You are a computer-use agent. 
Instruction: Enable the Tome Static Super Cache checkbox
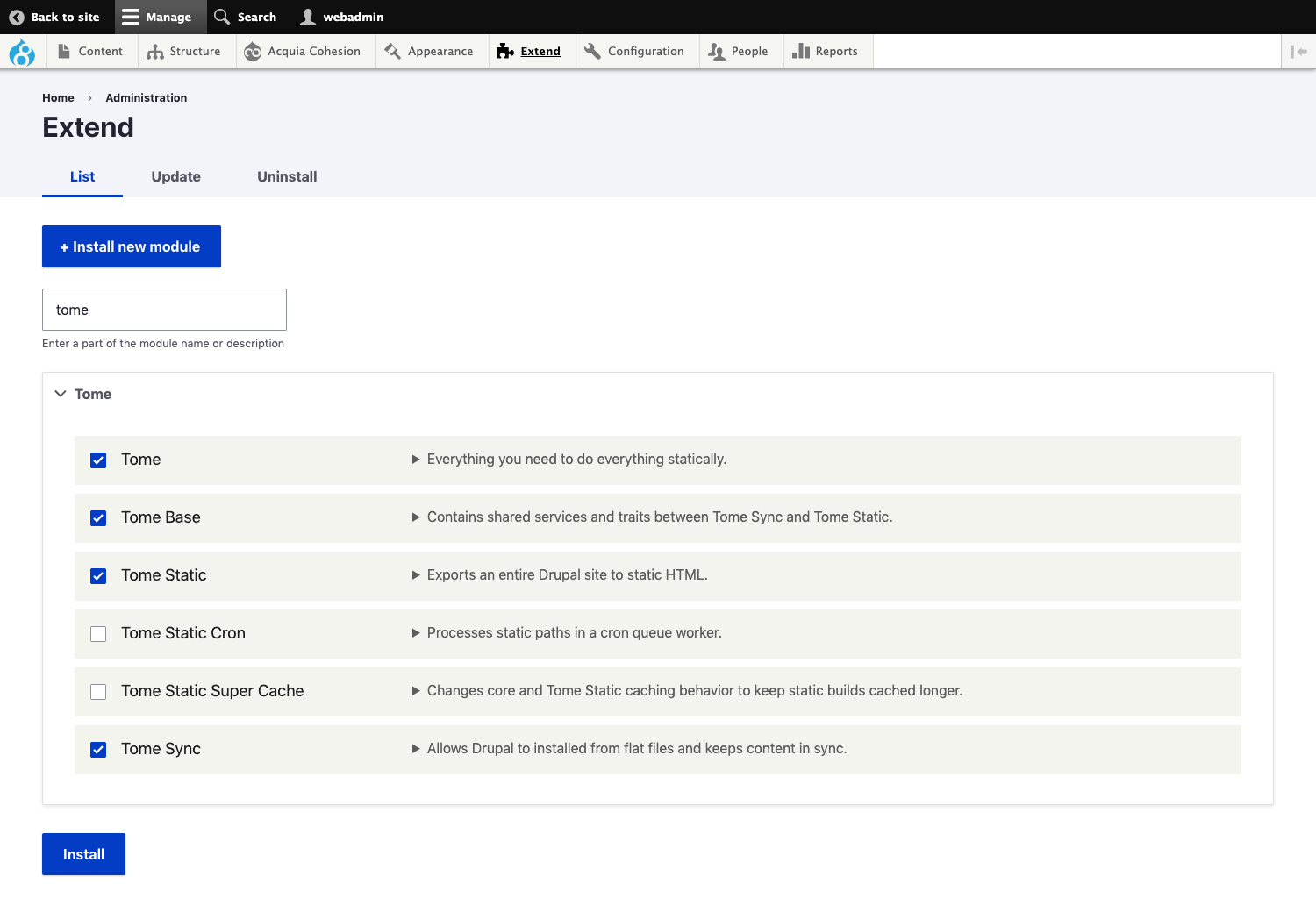tap(98, 692)
